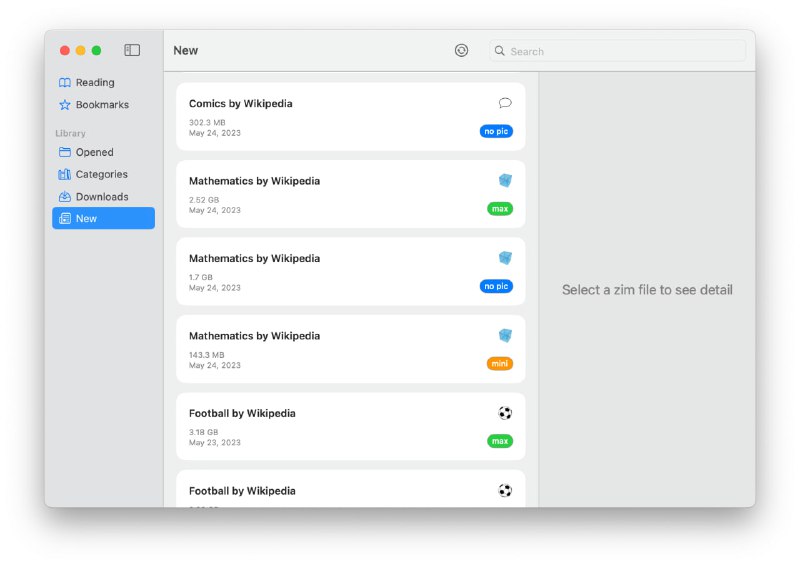Image resolution: width=800 pixels, height=566 pixels.
Task: Go to Downloads in the sidebar
Action: click(x=102, y=197)
